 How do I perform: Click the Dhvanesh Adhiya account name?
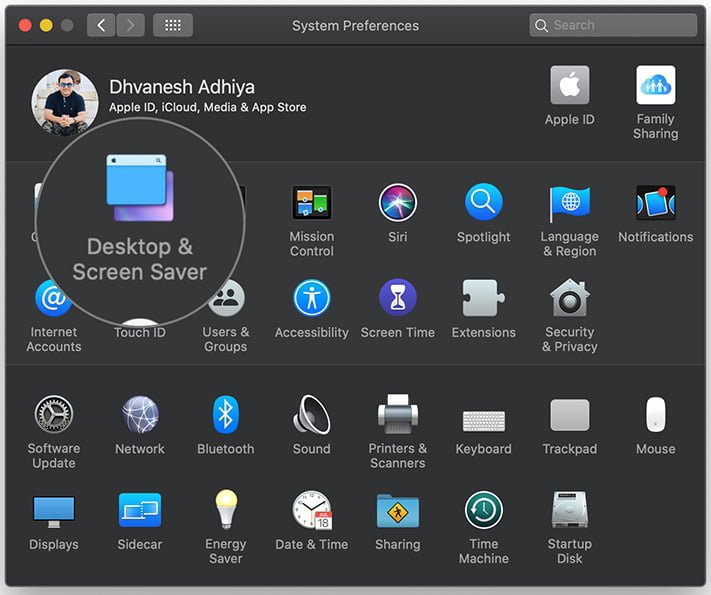click(x=182, y=87)
